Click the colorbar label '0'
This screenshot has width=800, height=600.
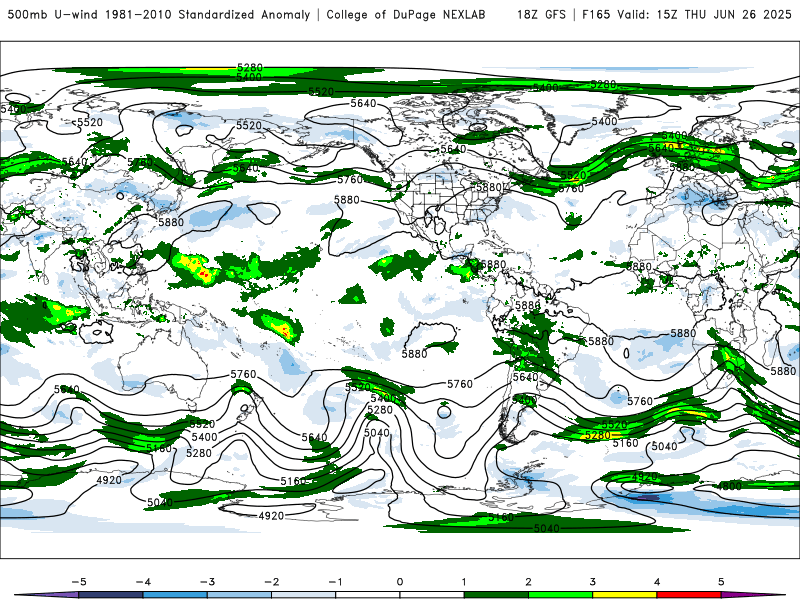[x=399, y=582]
